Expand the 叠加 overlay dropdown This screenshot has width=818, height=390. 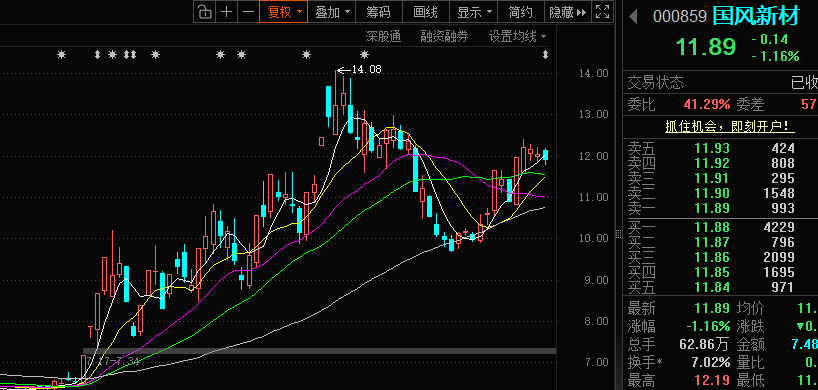coord(332,12)
